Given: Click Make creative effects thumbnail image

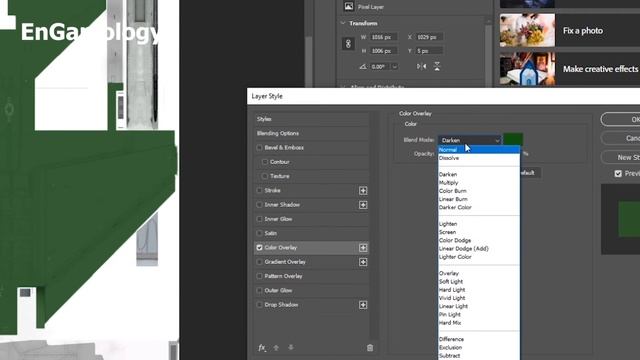Looking at the screenshot, I should 527,69.
